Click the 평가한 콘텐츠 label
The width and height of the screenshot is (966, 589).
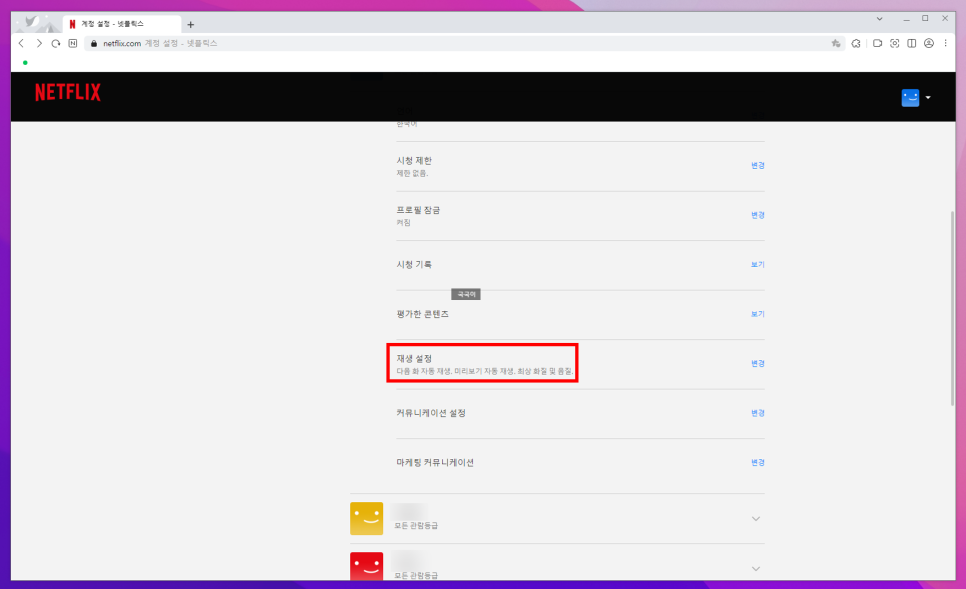[423, 314]
